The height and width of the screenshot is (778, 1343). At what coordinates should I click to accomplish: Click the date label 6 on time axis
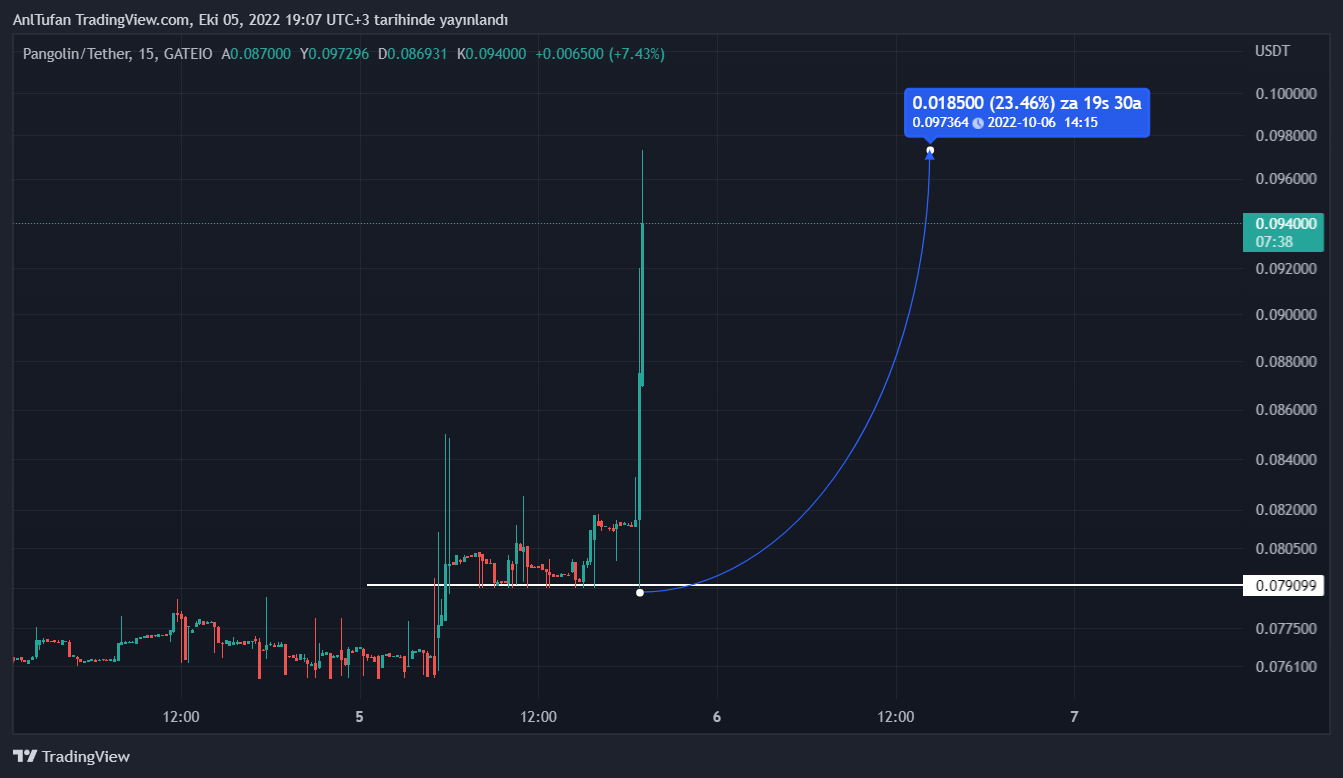717,717
